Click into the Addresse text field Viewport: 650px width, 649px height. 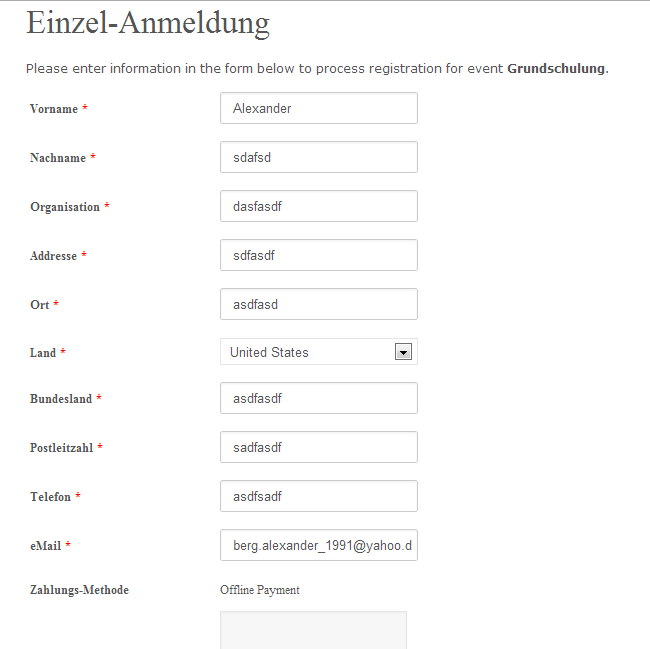coord(319,255)
